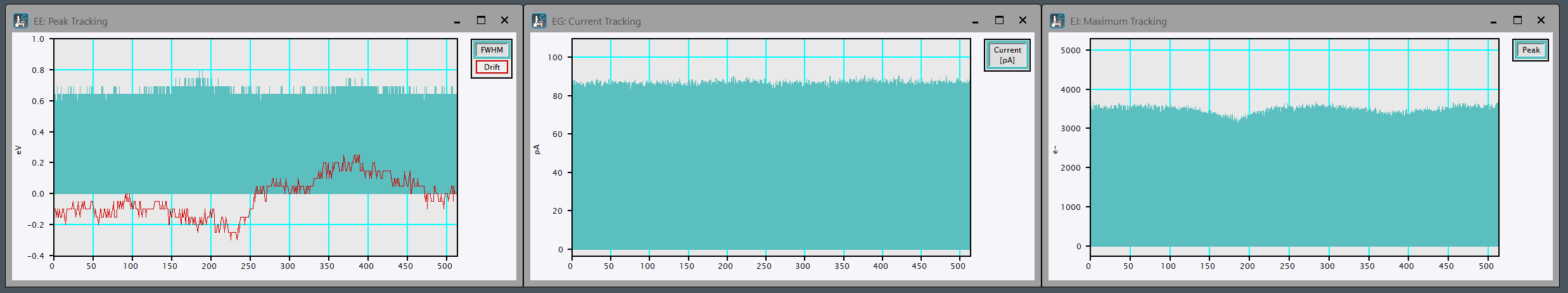1568x293 pixels.
Task: Minimize the EE: Peak Tracking window
Action: [x=457, y=21]
